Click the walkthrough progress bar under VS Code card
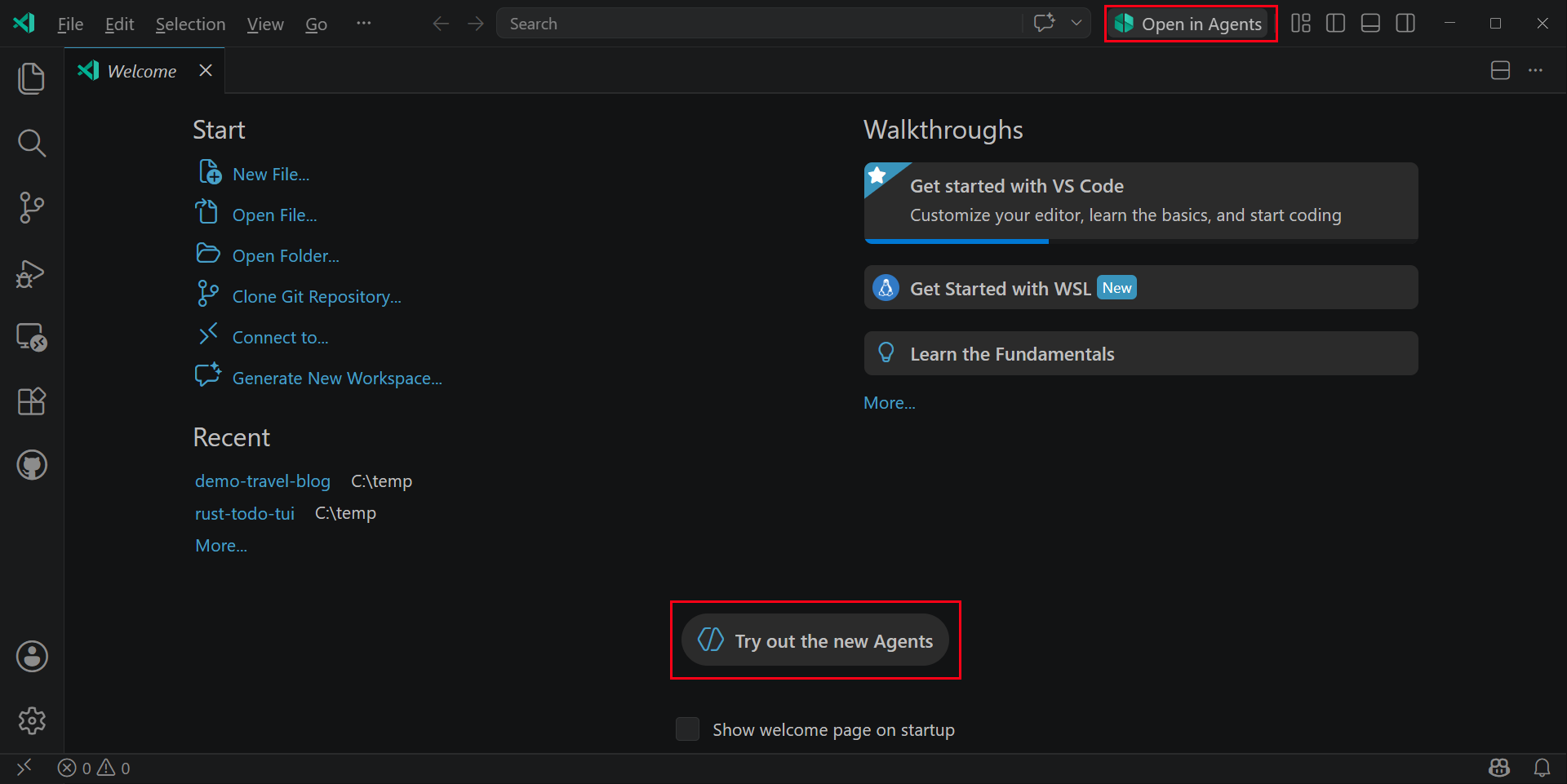The image size is (1567, 784). coord(1141,241)
